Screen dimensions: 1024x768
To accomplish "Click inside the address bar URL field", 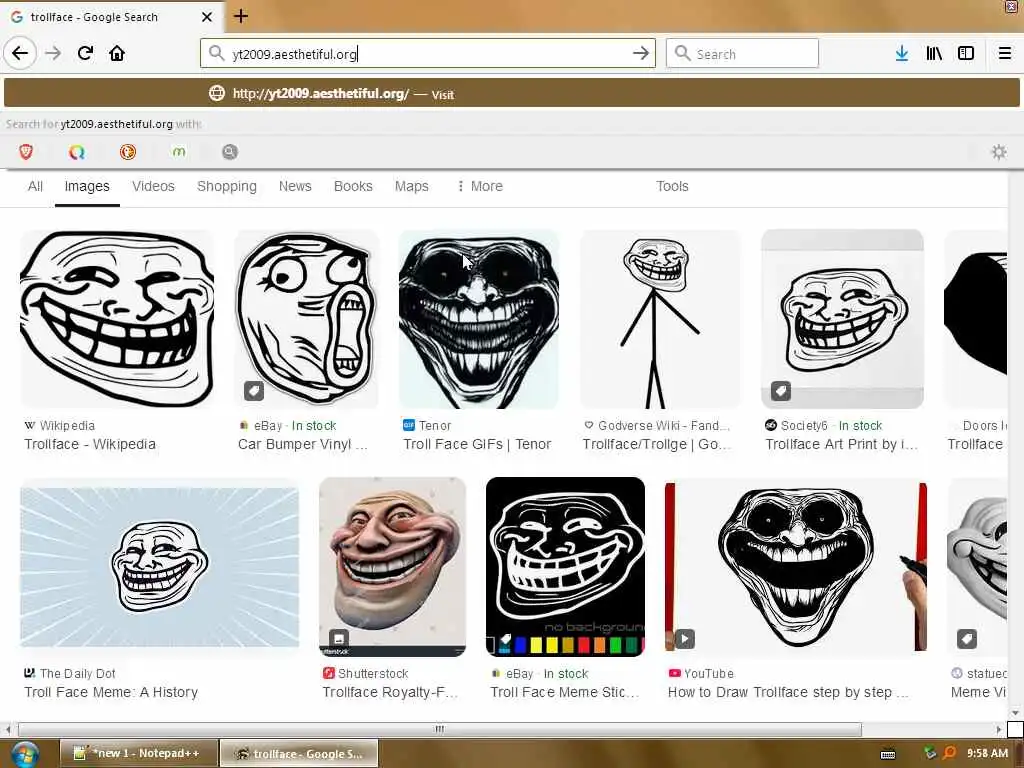I will (428, 54).
